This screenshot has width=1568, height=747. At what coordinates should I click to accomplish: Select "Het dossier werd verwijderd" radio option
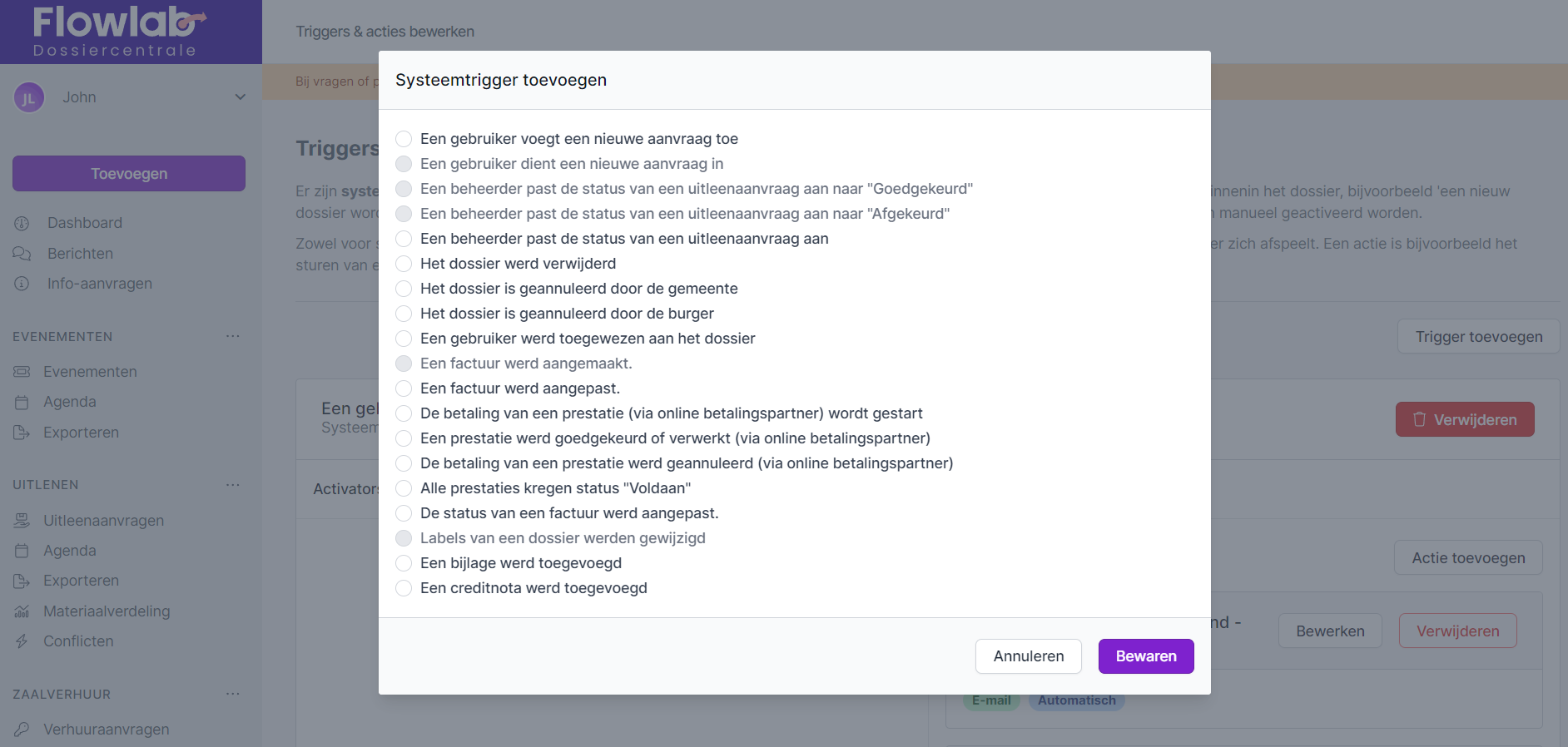404,264
